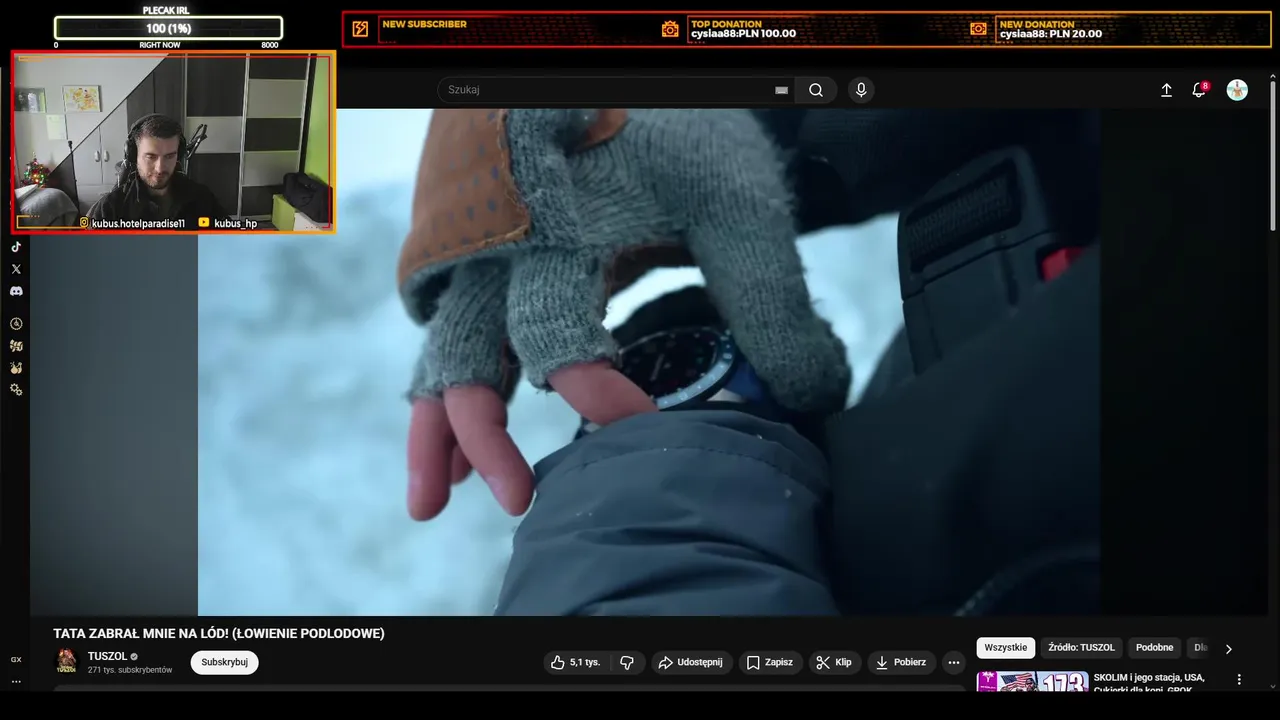The image size is (1280, 720).
Task: Download video with Pobierz
Action: coord(901,662)
